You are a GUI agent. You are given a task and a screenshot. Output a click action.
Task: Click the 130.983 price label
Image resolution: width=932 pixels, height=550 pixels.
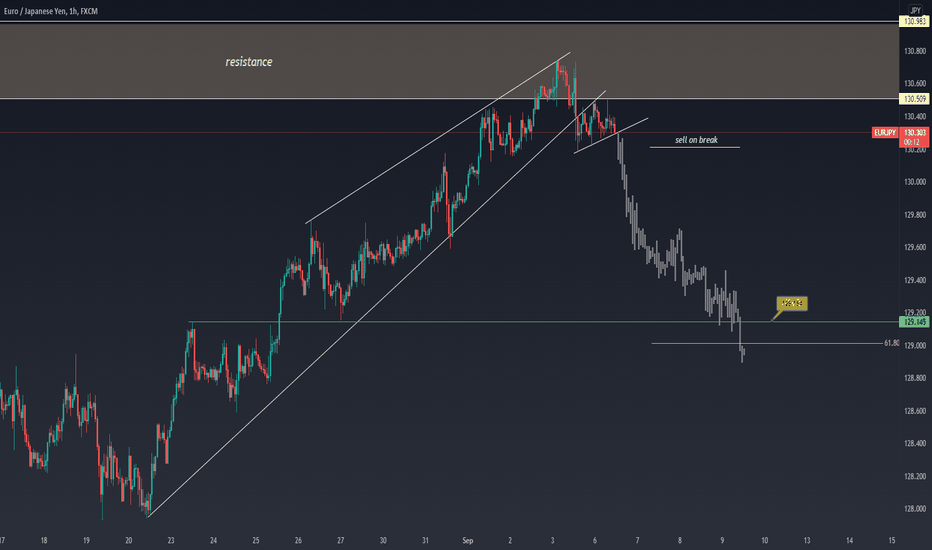coord(915,21)
